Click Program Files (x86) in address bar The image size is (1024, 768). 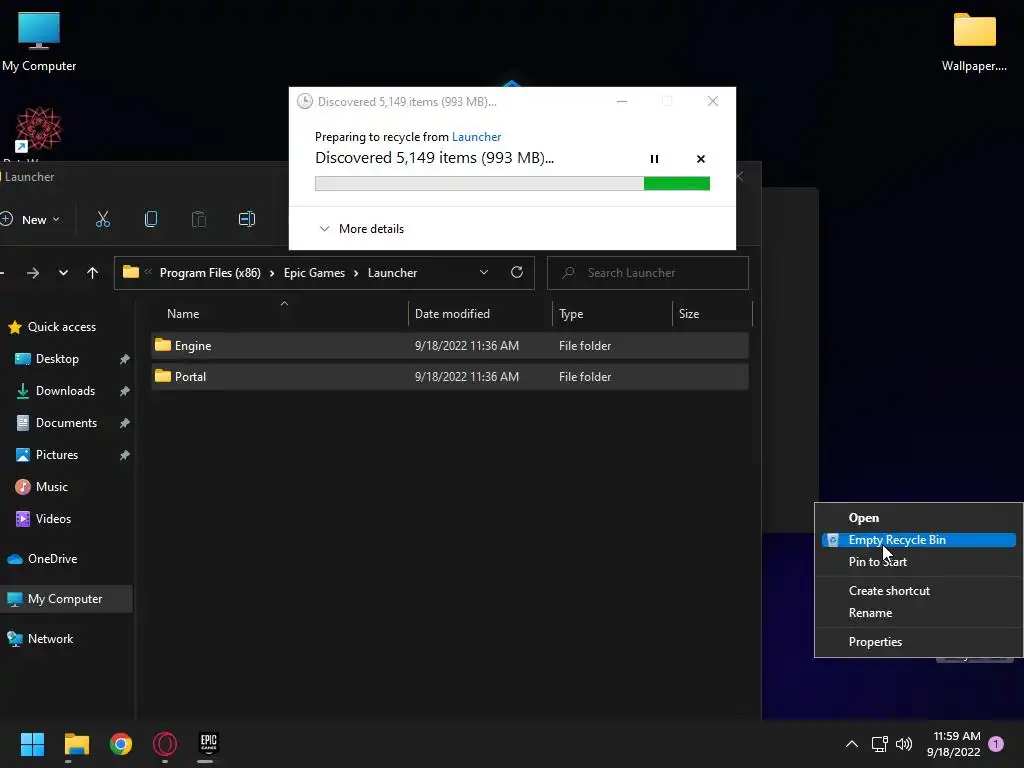point(210,273)
